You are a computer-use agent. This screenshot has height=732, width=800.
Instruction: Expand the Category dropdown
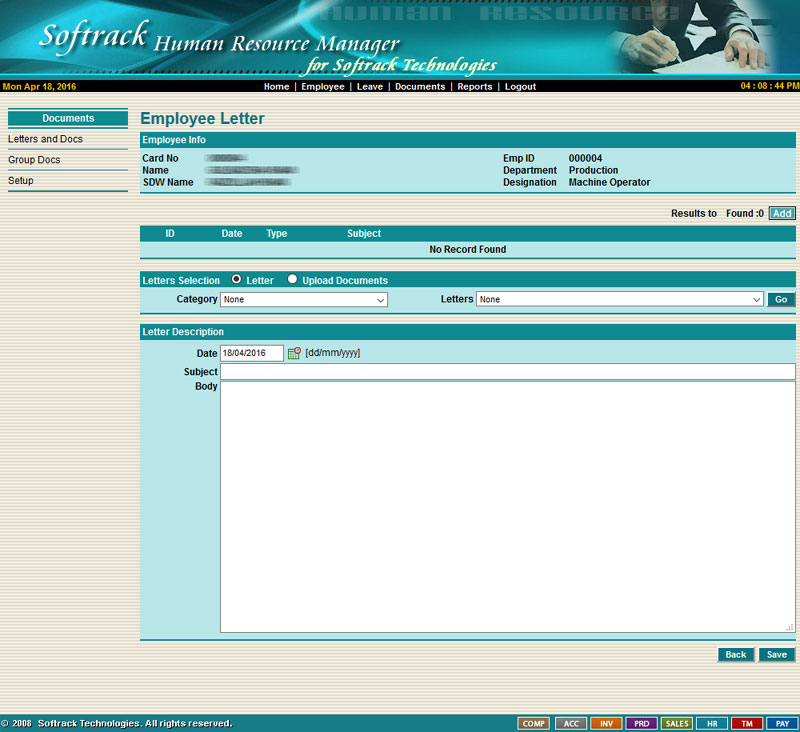[x=304, y=299]
